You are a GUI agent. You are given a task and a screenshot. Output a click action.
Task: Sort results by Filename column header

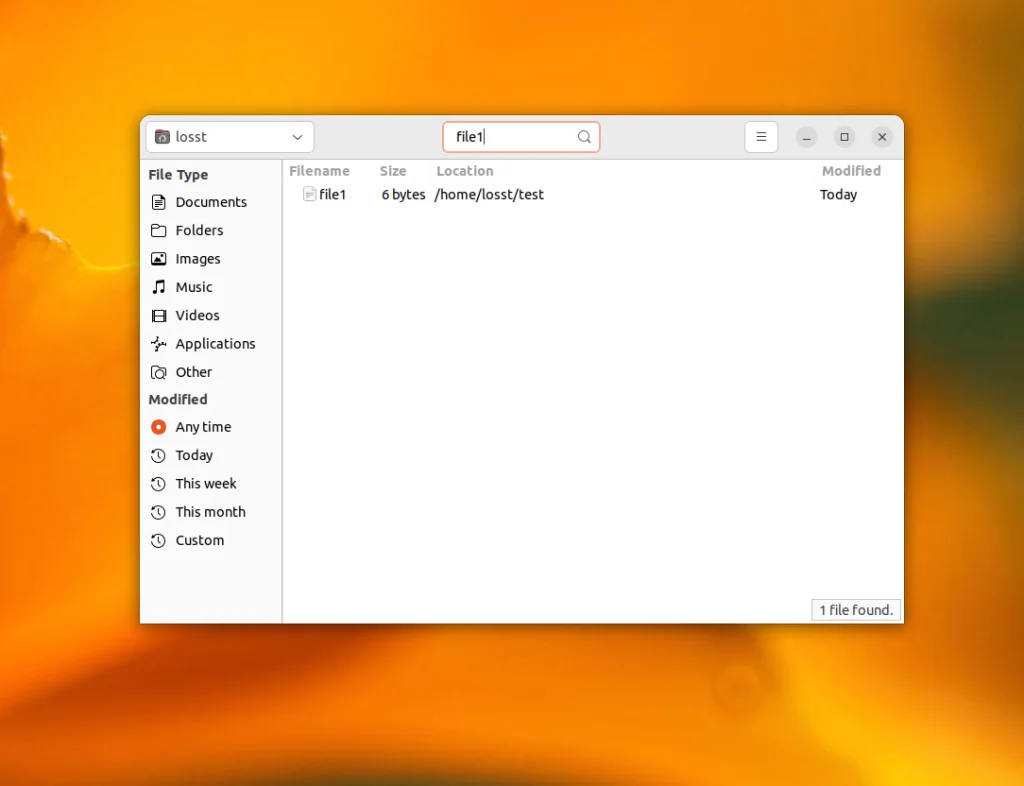(x=319, y=171)
